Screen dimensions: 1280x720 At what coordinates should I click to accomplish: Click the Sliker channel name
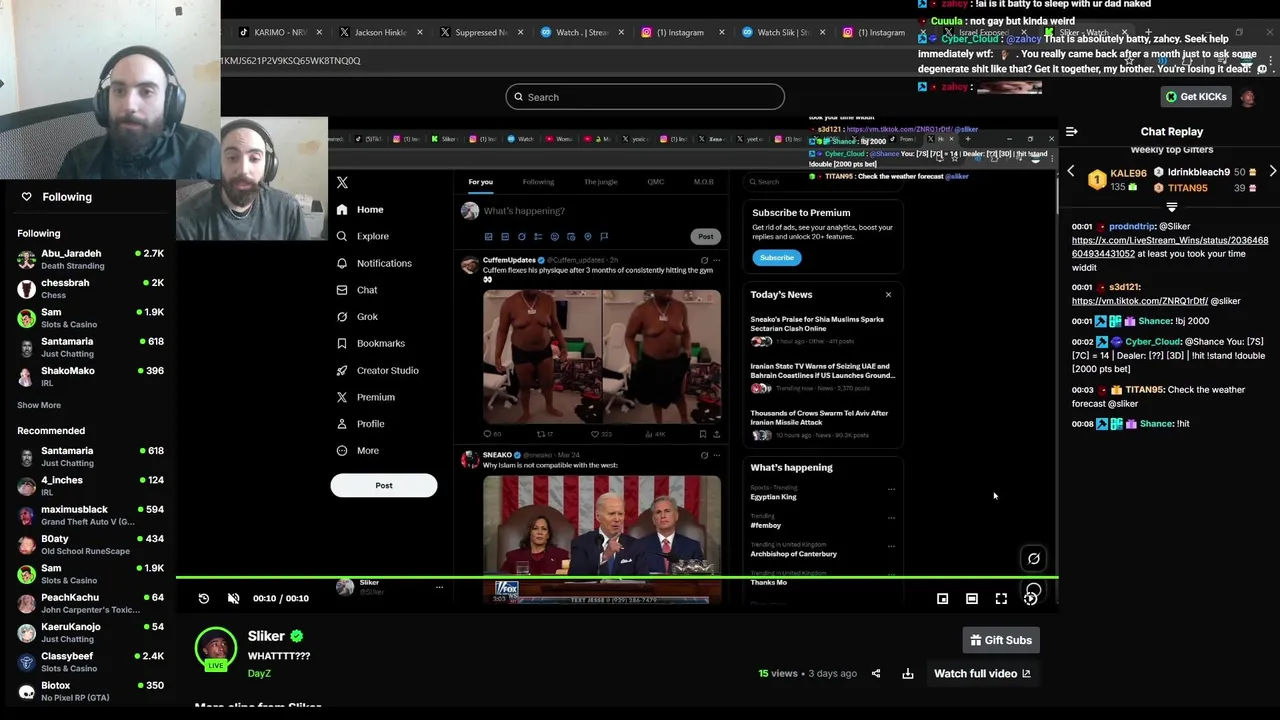coord(266,636)
